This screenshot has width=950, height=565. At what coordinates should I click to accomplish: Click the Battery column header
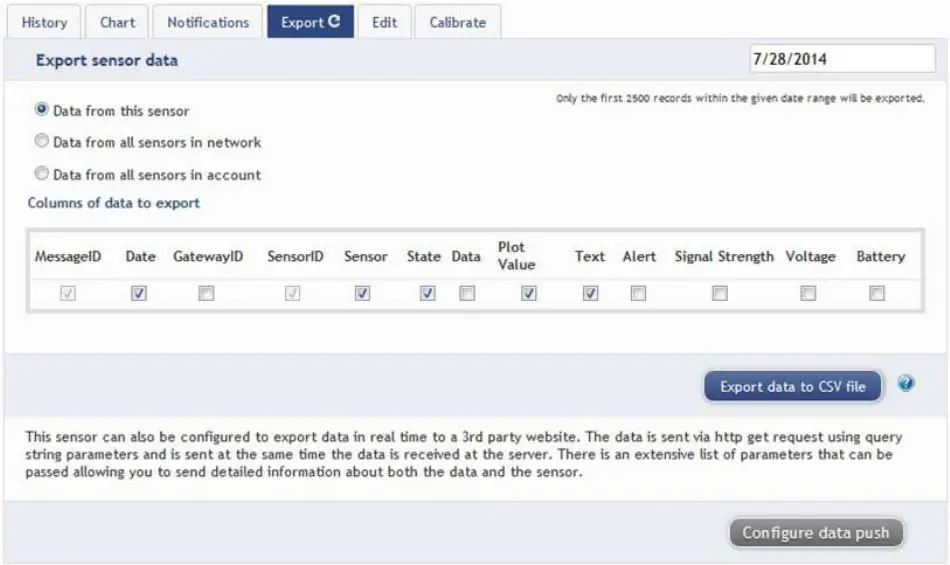[880, 257]
